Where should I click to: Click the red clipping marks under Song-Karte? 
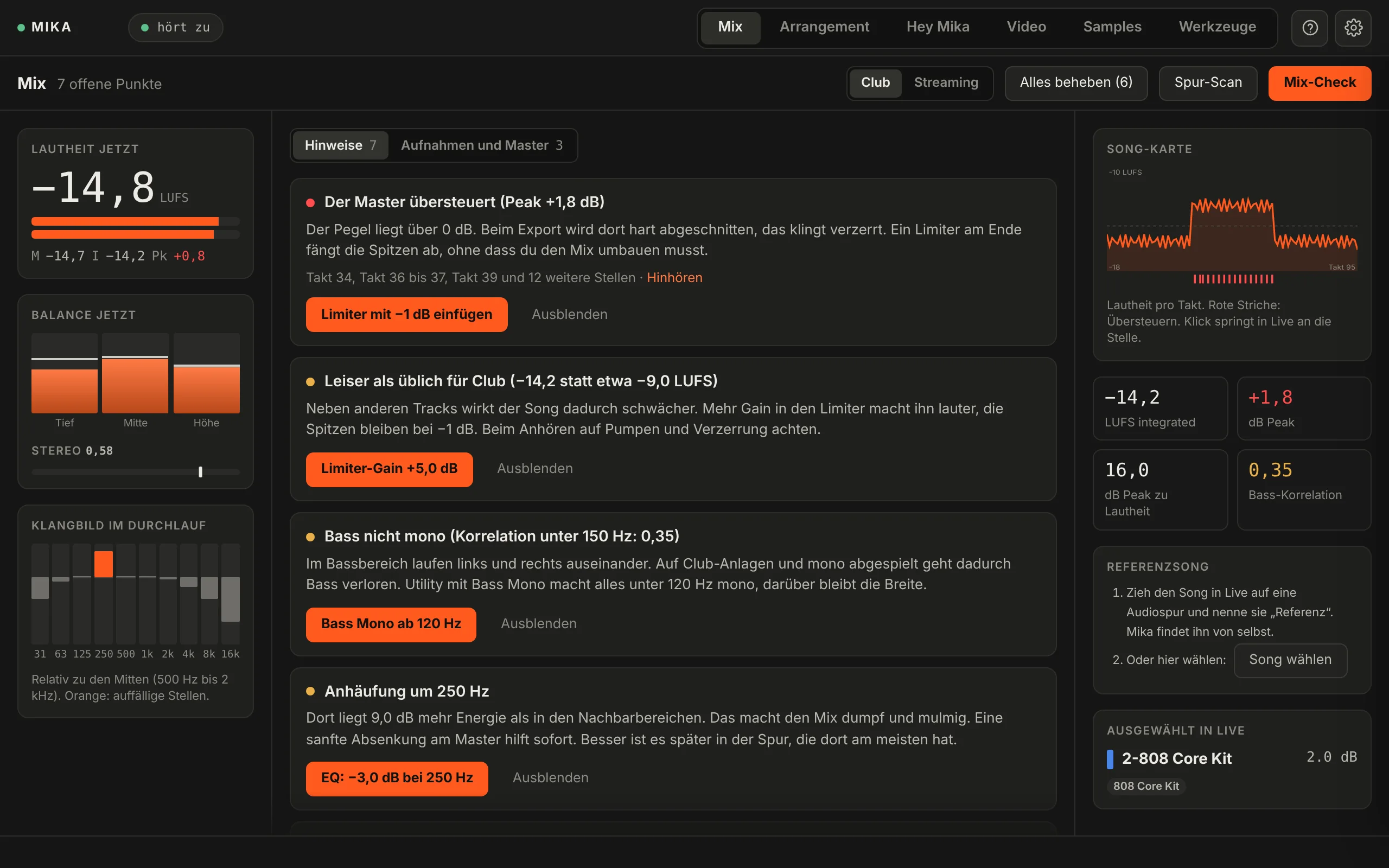coord(1233,279)
